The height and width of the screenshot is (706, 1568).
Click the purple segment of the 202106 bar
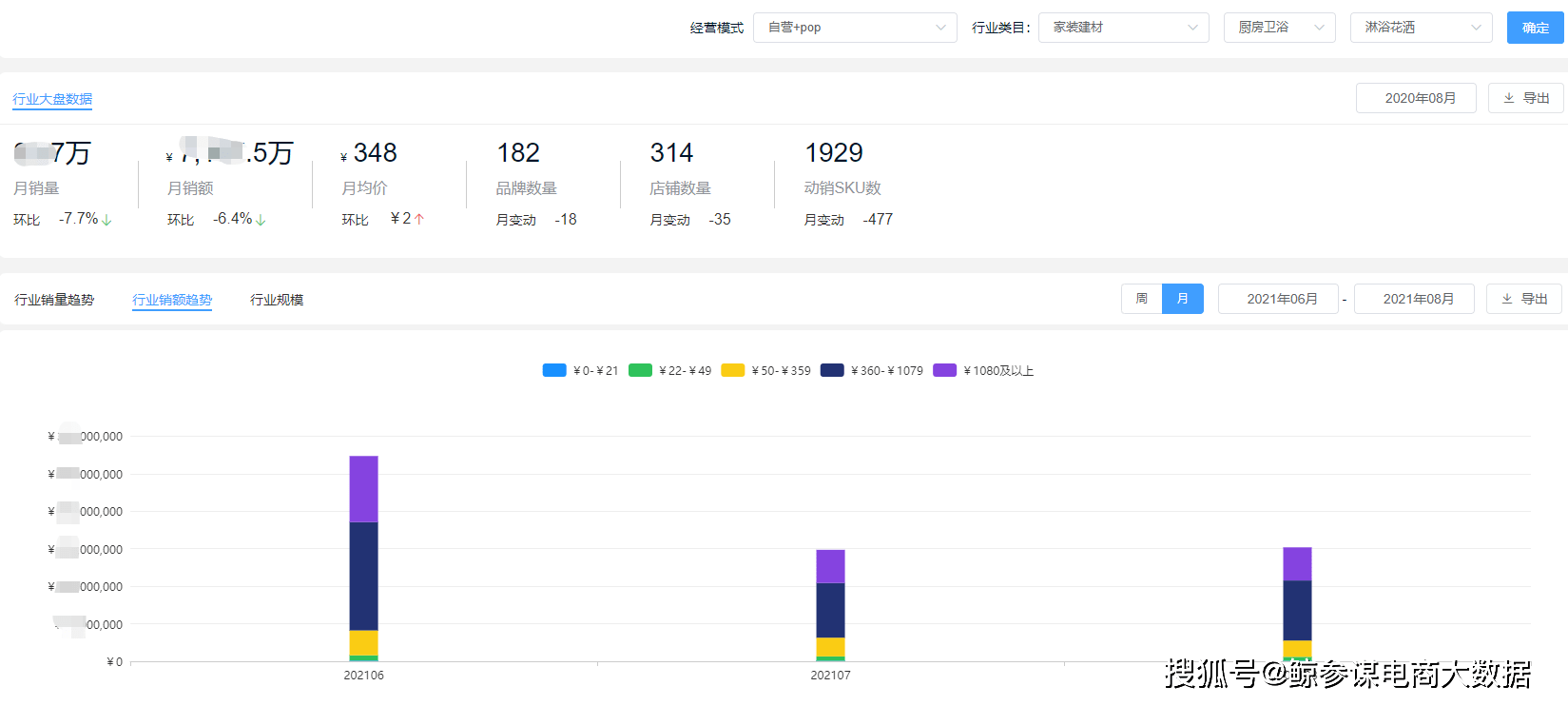click(363, 489)
